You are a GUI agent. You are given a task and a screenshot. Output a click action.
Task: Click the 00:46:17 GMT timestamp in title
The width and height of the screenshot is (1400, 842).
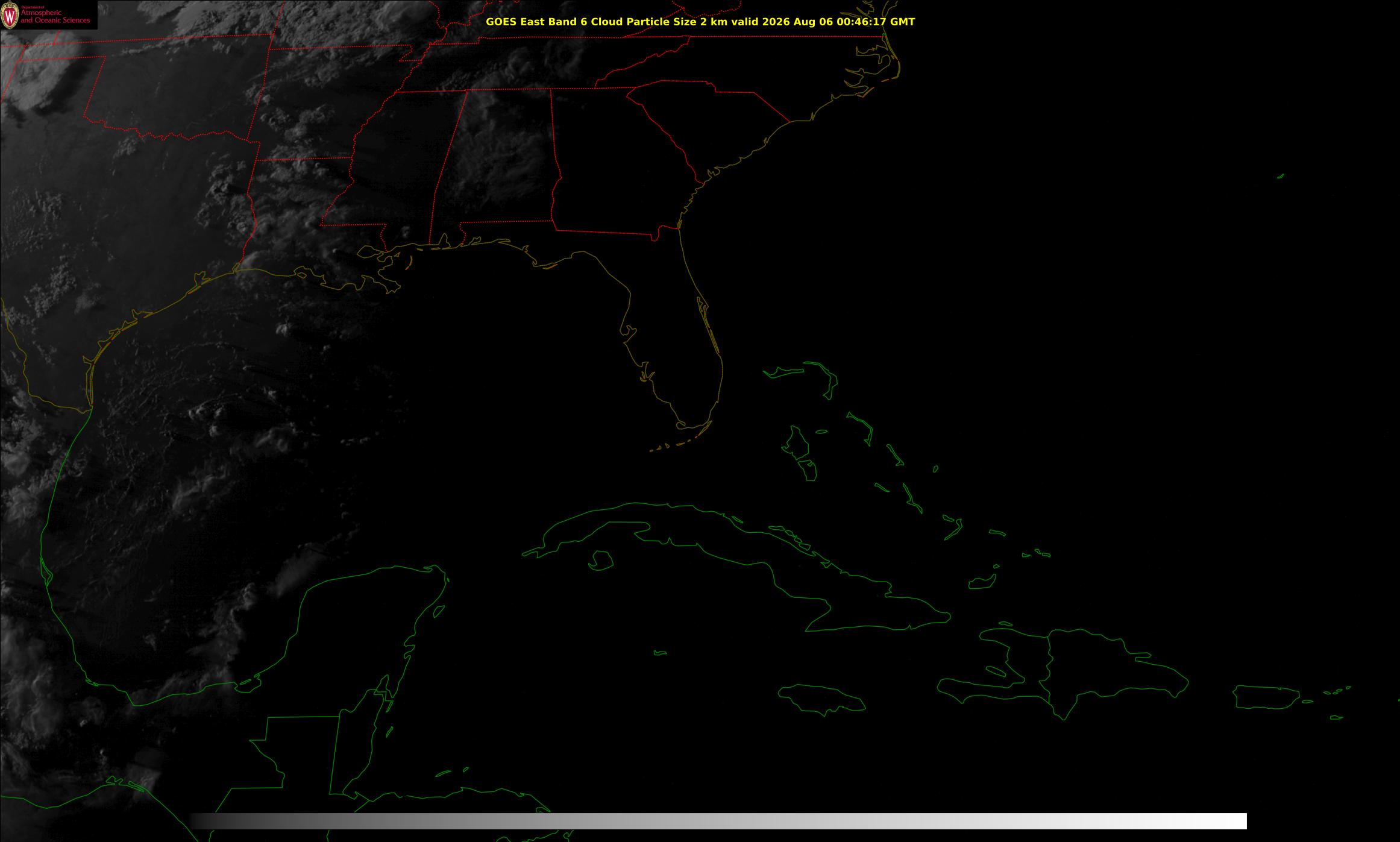[874, 22]
